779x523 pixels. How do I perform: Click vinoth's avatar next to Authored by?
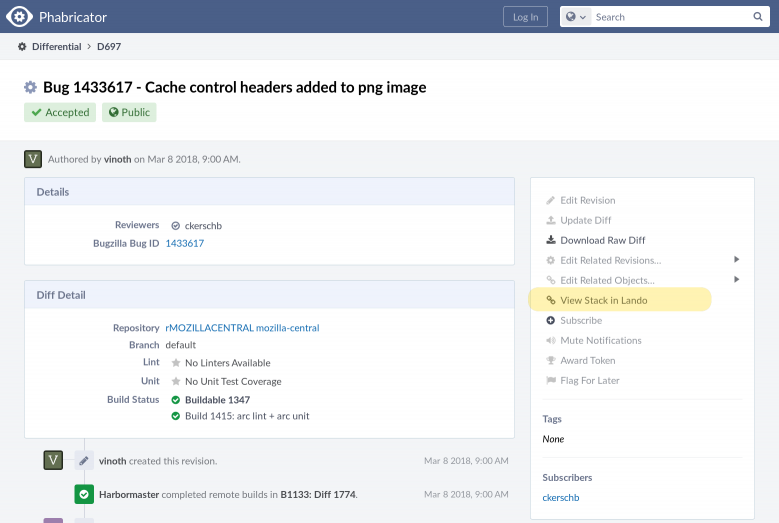(33, 159)
